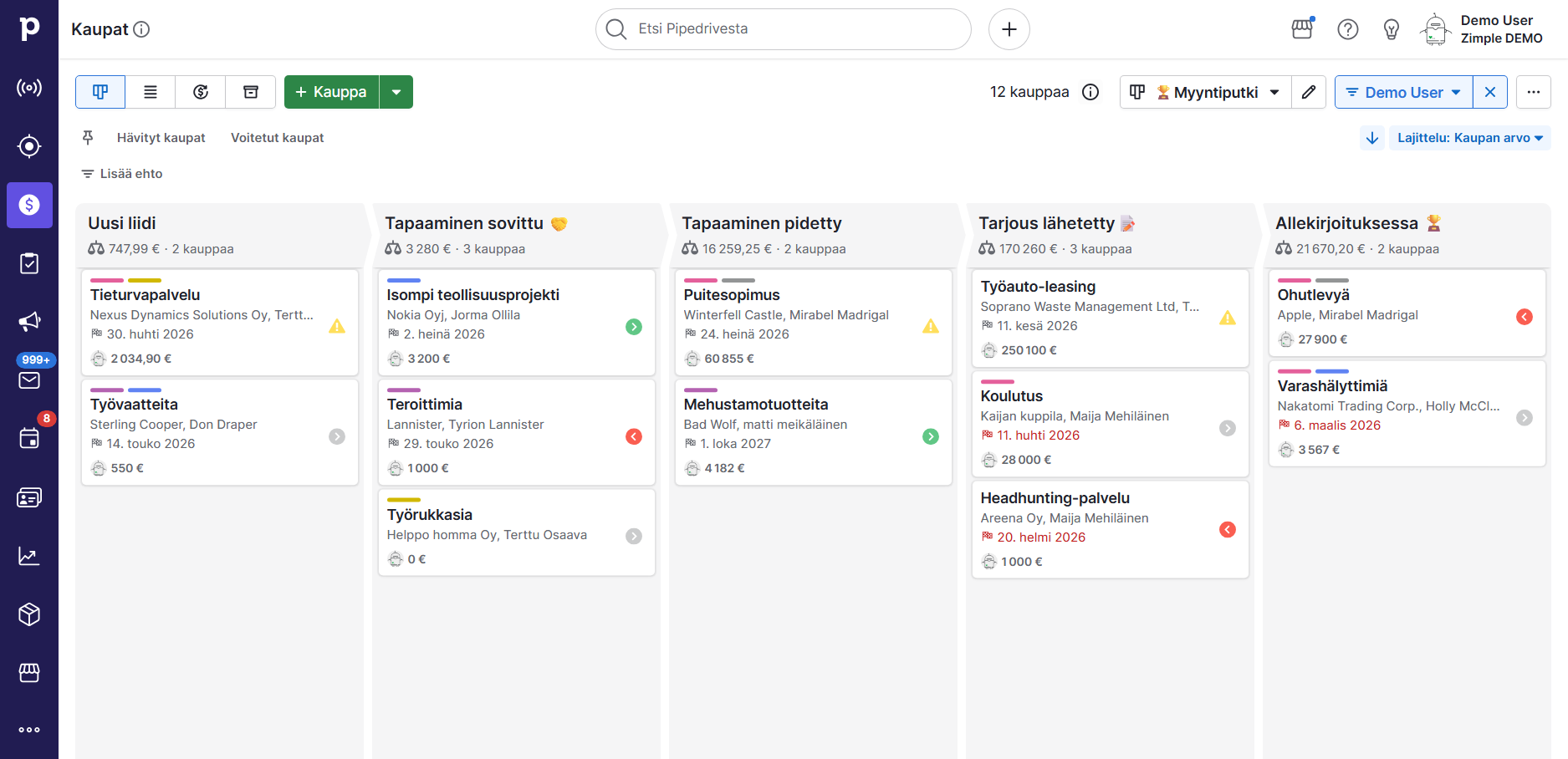This screenshot has height=759, width=1568.
Task: Open the help question mark icon
Action: point(1347,29)
